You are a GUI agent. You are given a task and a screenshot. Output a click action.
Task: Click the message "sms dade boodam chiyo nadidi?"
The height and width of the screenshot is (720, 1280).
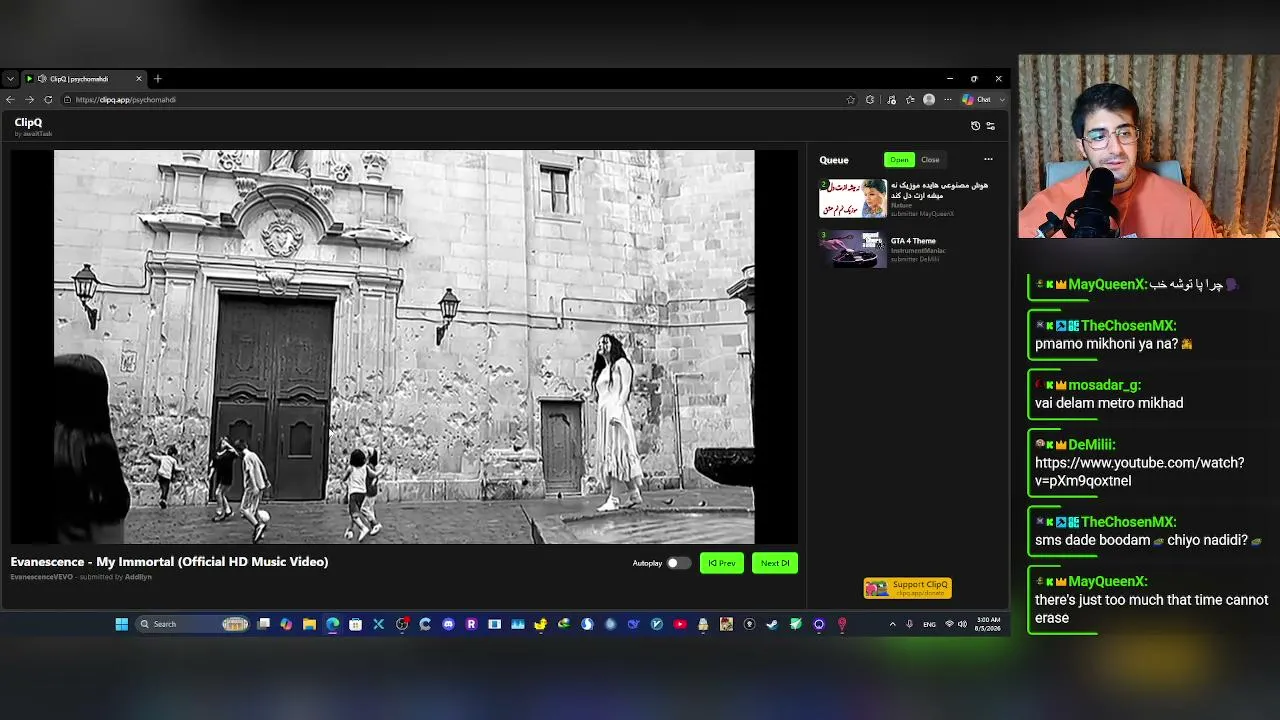1148,540
